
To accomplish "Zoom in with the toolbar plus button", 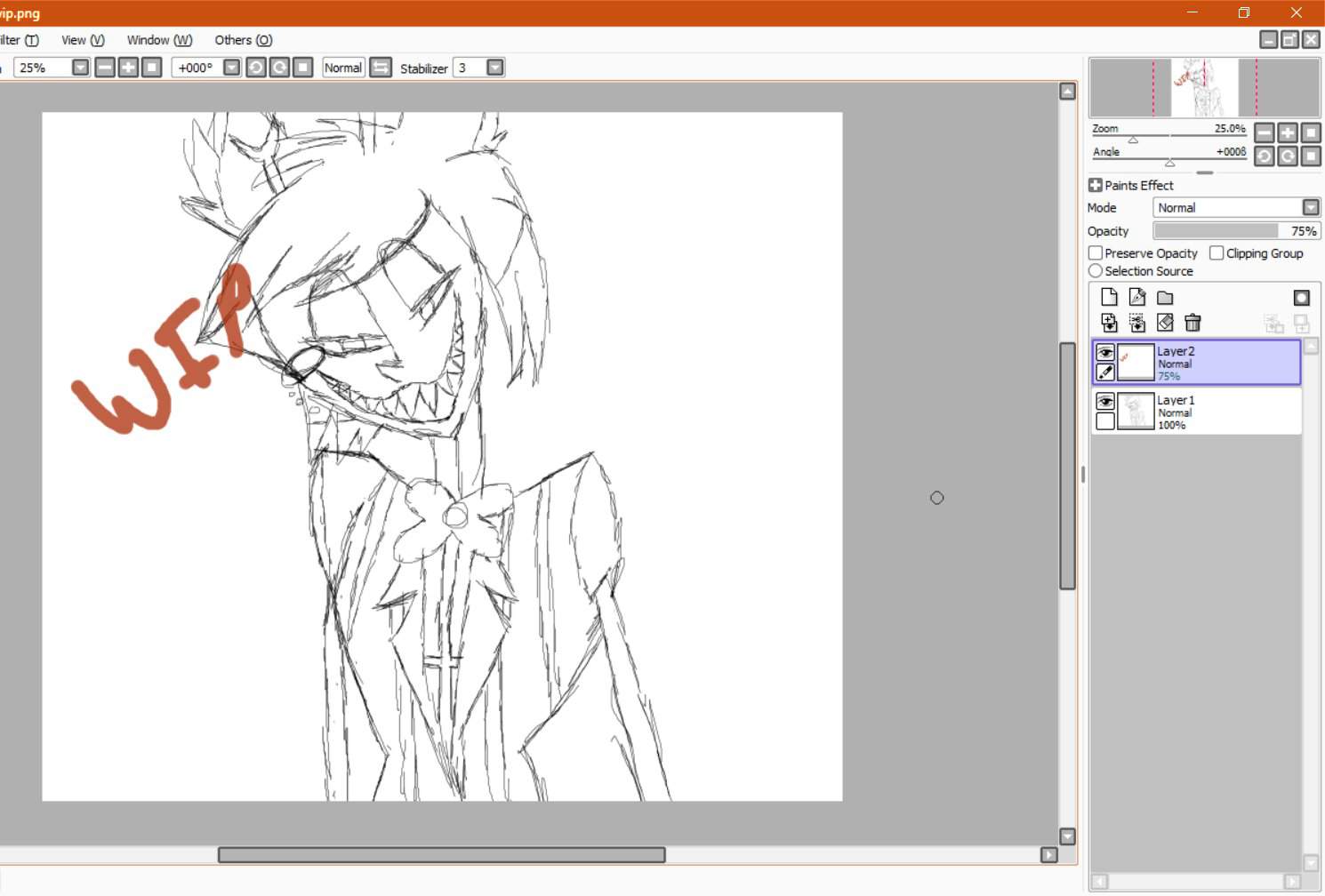I will point(128,68).
